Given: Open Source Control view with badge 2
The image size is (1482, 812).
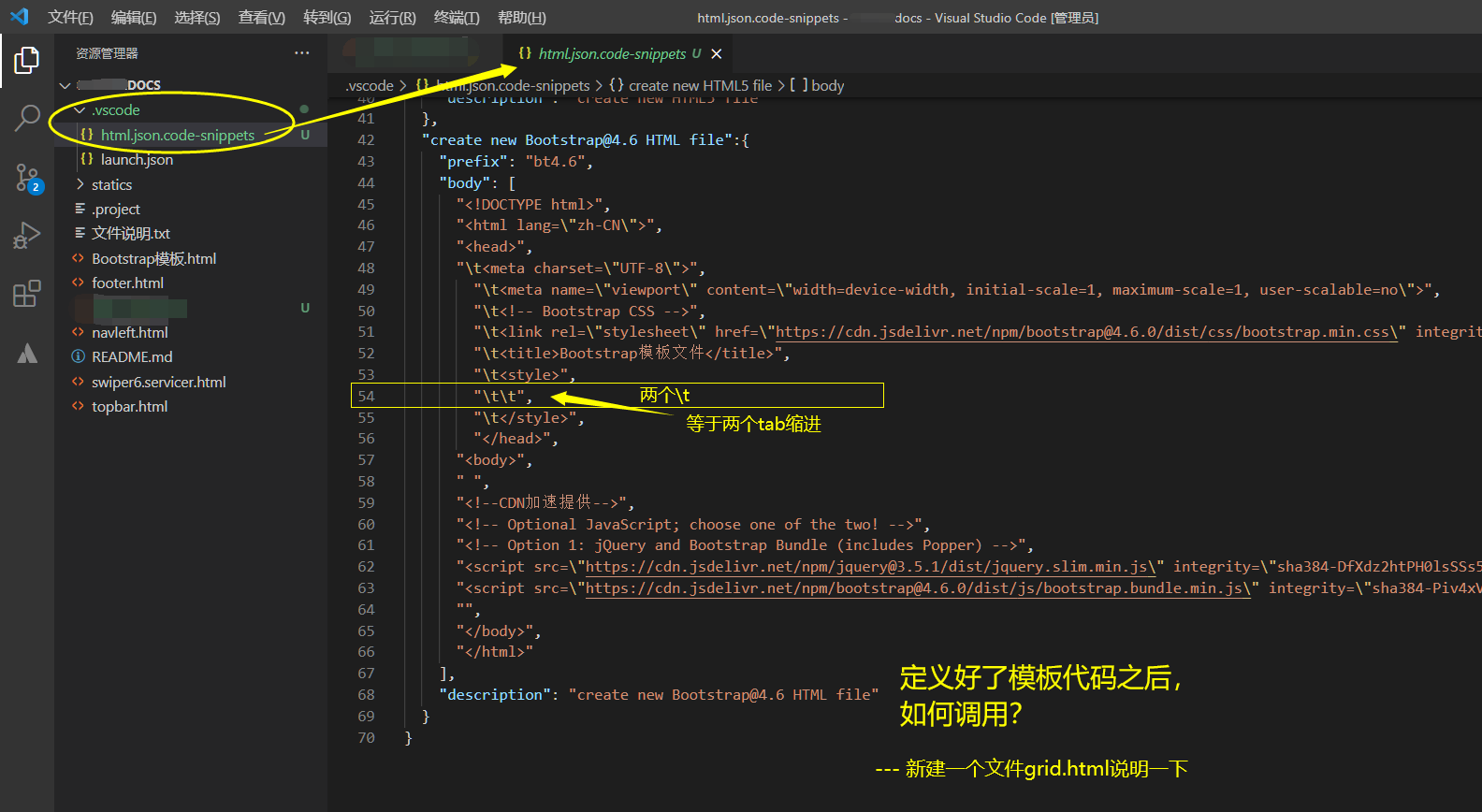Looking at the screenshot, I should click(x=27, y=177).
